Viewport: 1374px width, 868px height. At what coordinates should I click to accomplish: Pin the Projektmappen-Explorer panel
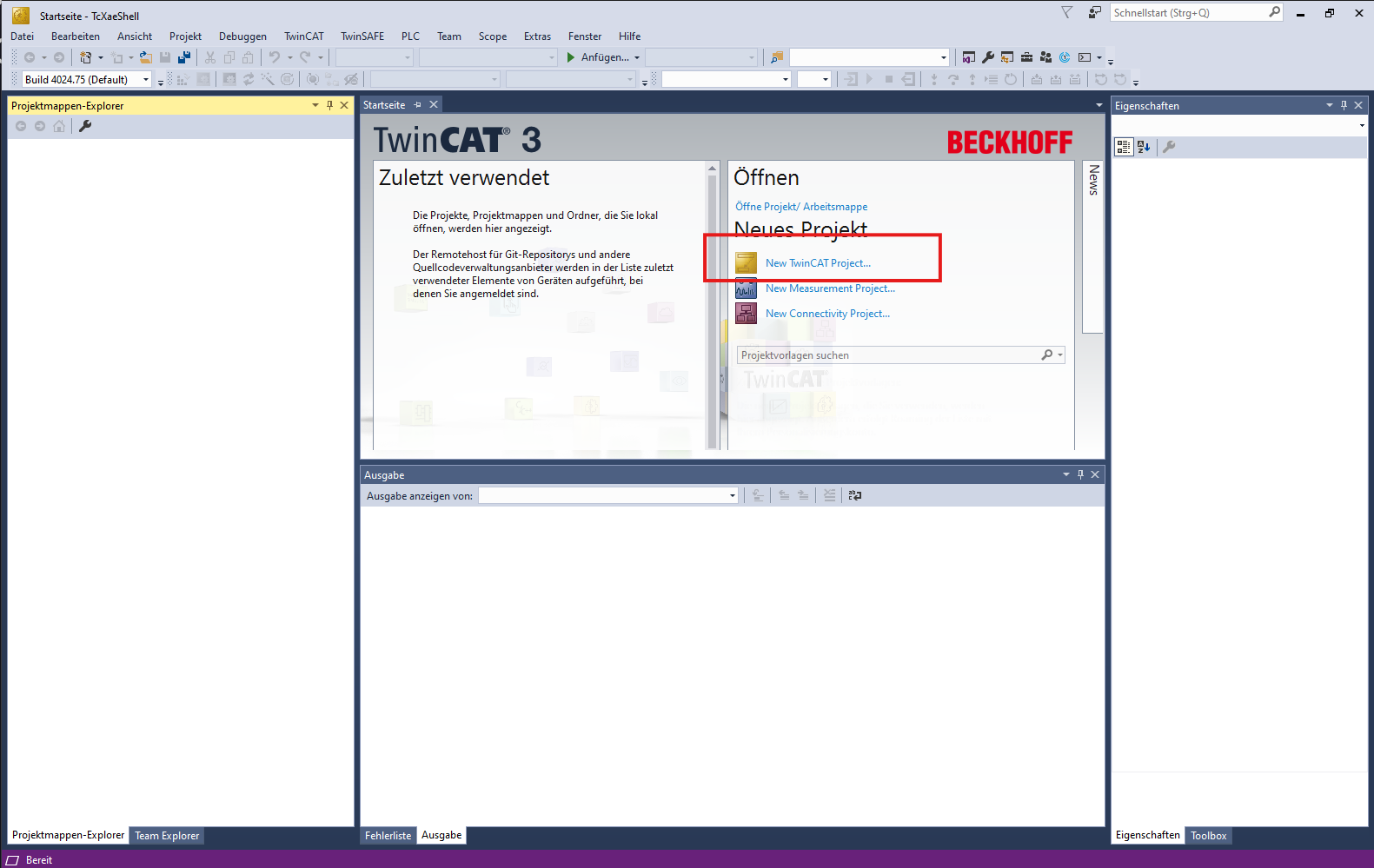tap(329, 105)
